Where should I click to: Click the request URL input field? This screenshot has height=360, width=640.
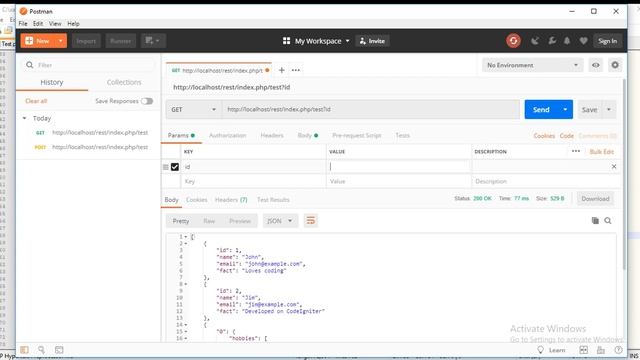[x=371, y=109]
